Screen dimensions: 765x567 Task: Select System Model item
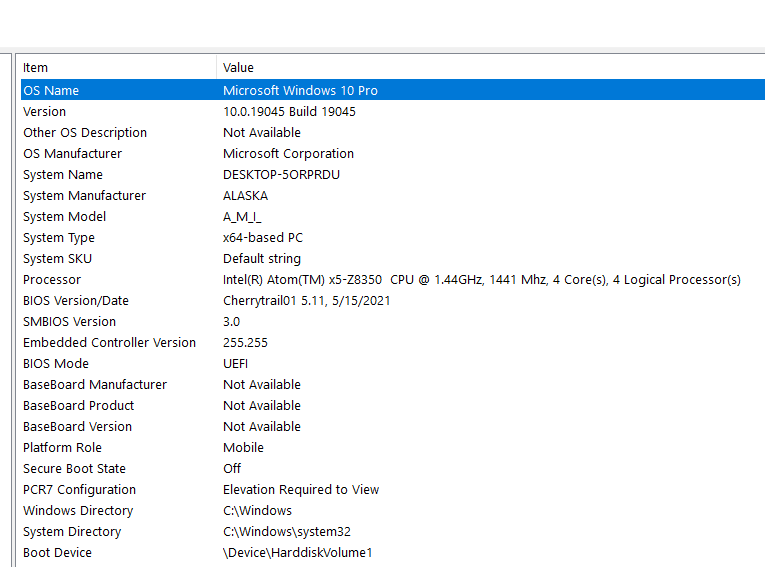point(64,216)
